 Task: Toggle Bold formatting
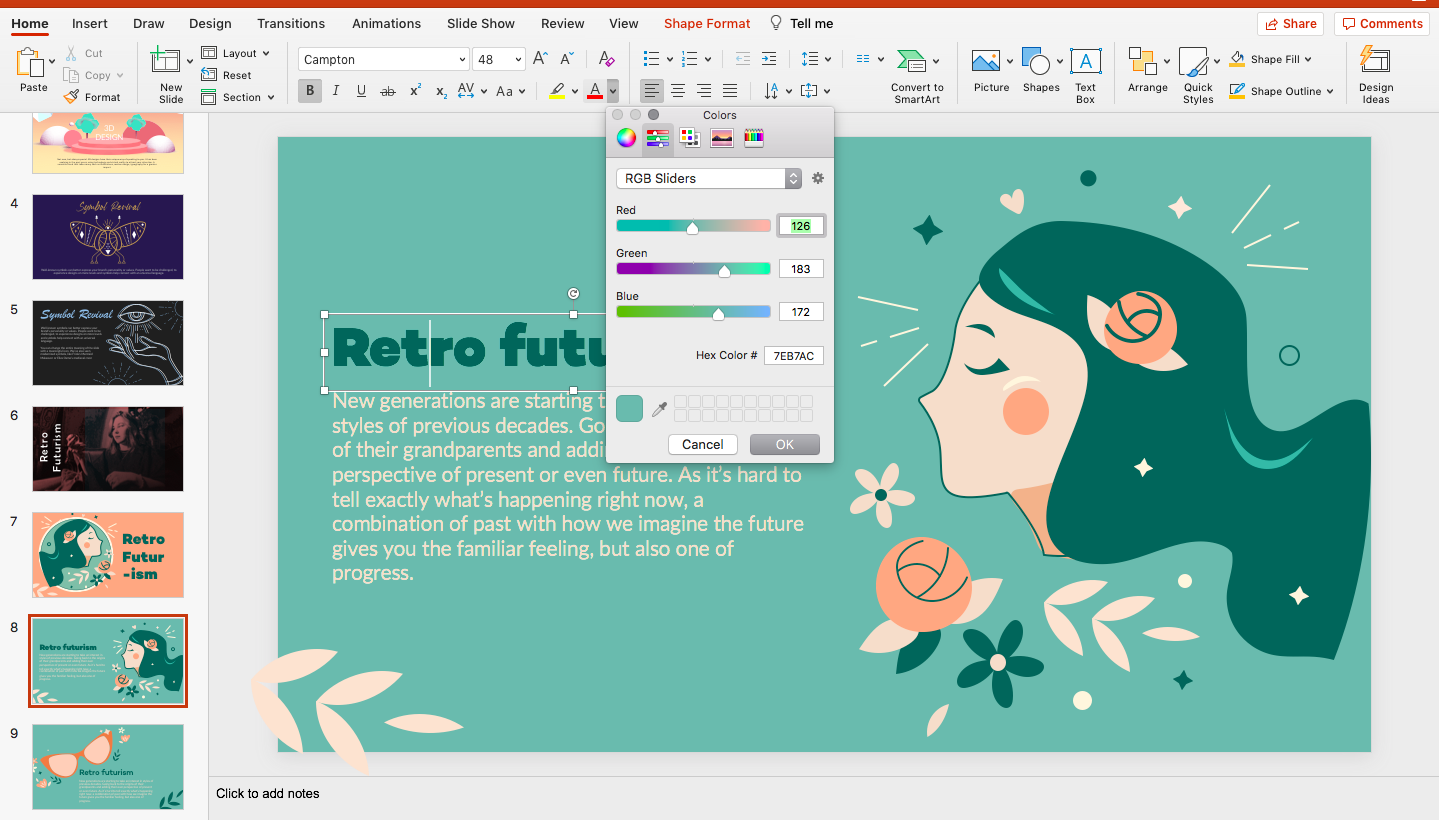[x=310, y=91]
